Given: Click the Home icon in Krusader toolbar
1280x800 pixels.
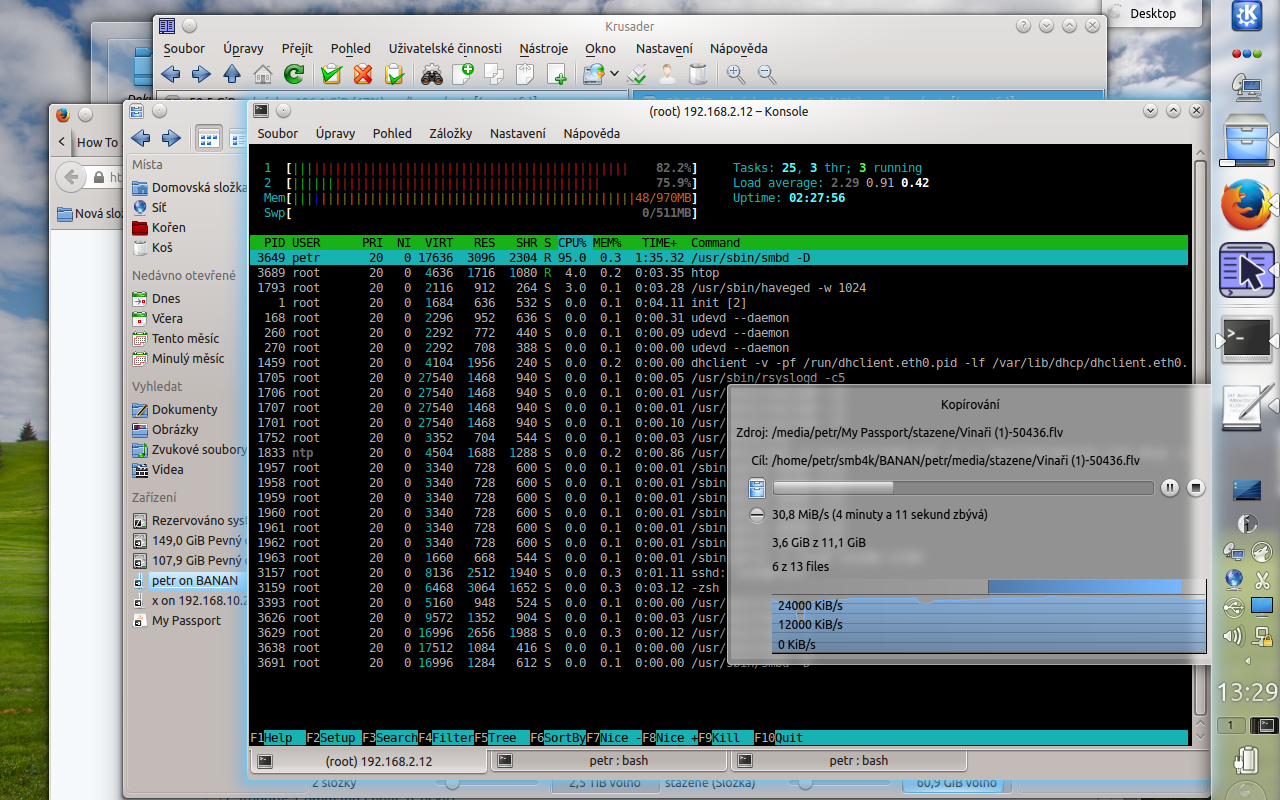Looking at the screenshot, I should (x=262, y=73).
